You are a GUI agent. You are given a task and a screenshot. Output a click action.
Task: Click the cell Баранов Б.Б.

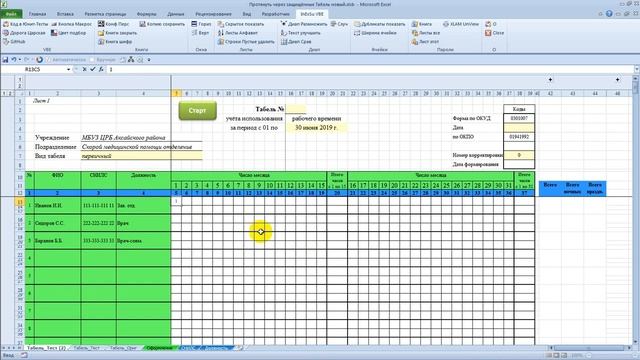(x=58, y=241)
